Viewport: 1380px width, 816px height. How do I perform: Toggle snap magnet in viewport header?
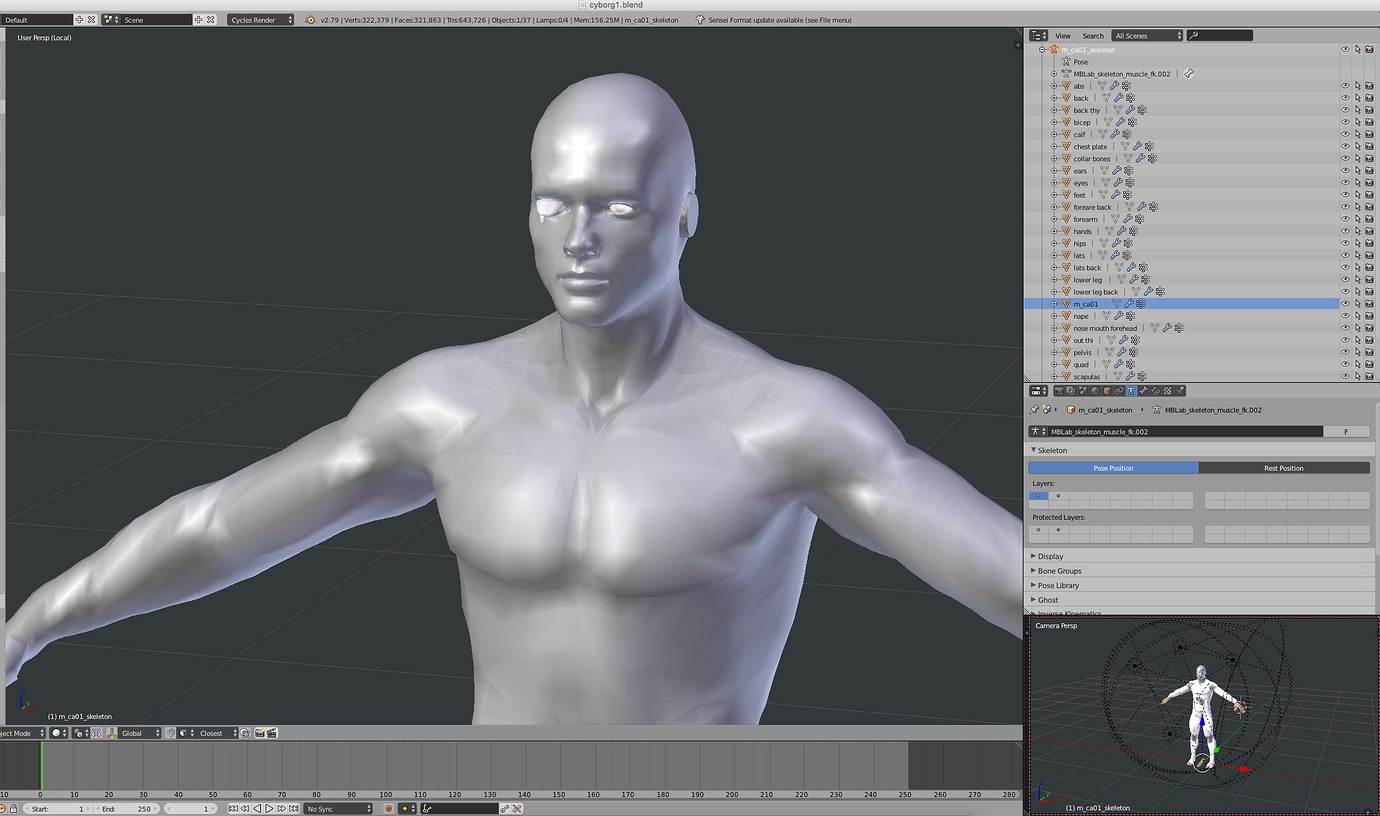(x=171, y=733)
